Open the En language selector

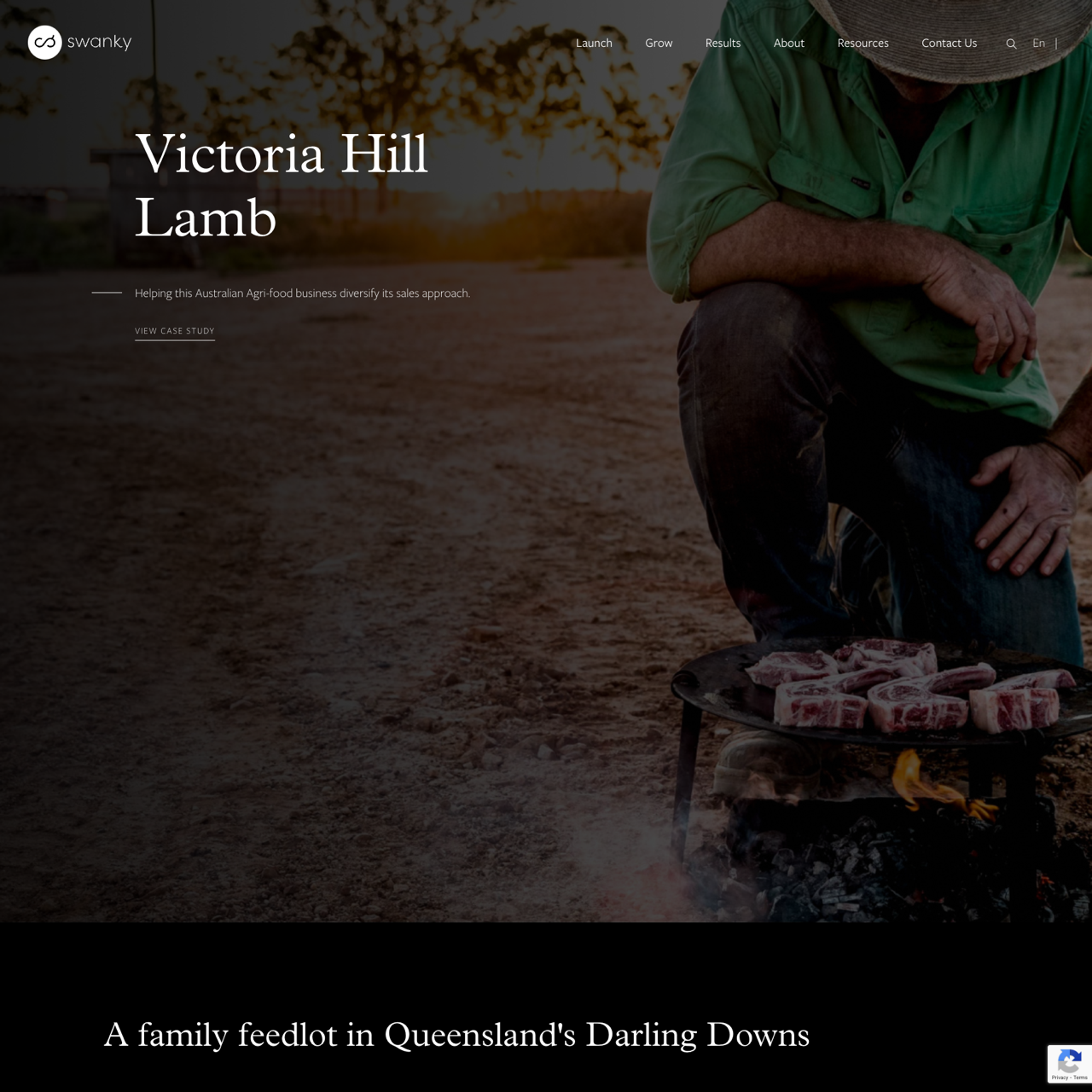[1038, 43]
